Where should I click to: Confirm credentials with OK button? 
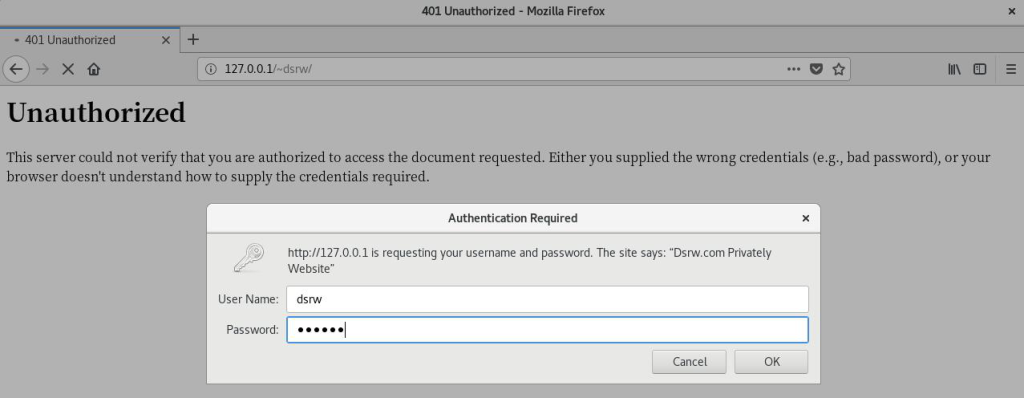click(771, 362)
